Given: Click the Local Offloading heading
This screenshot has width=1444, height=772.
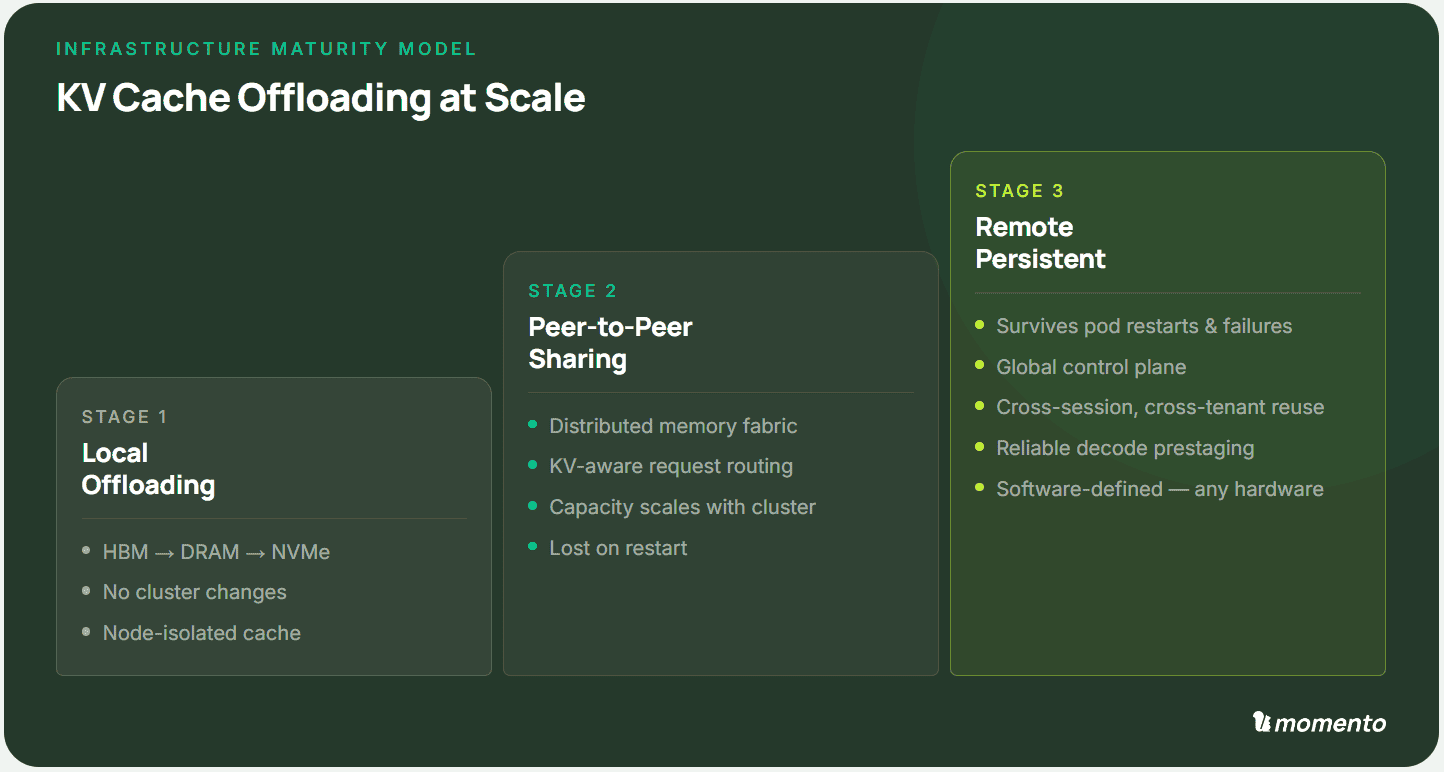Looking at the screenshot, I should [x=148, y=469].
